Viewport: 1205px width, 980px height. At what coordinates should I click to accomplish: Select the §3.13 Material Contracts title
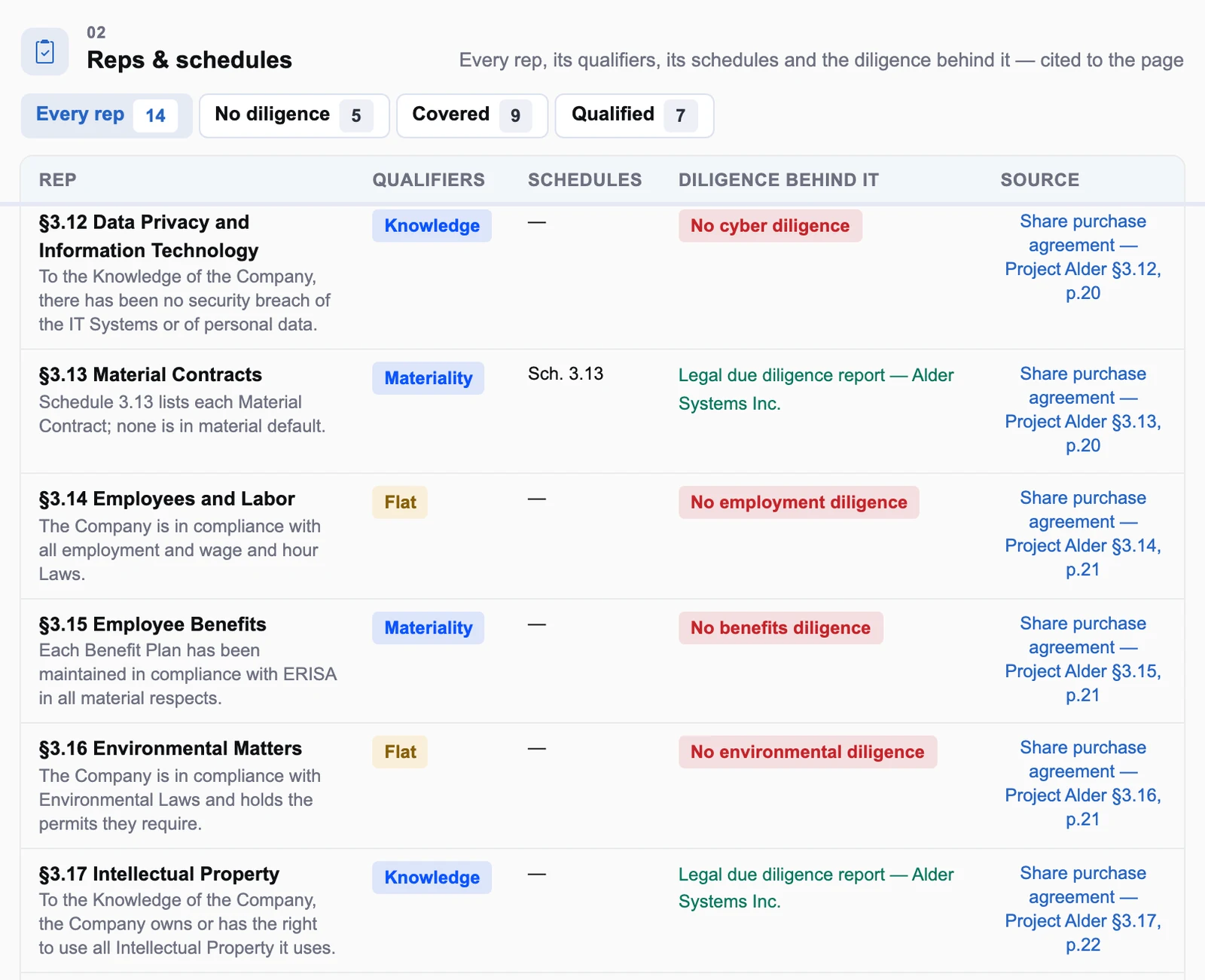[151, 374]
